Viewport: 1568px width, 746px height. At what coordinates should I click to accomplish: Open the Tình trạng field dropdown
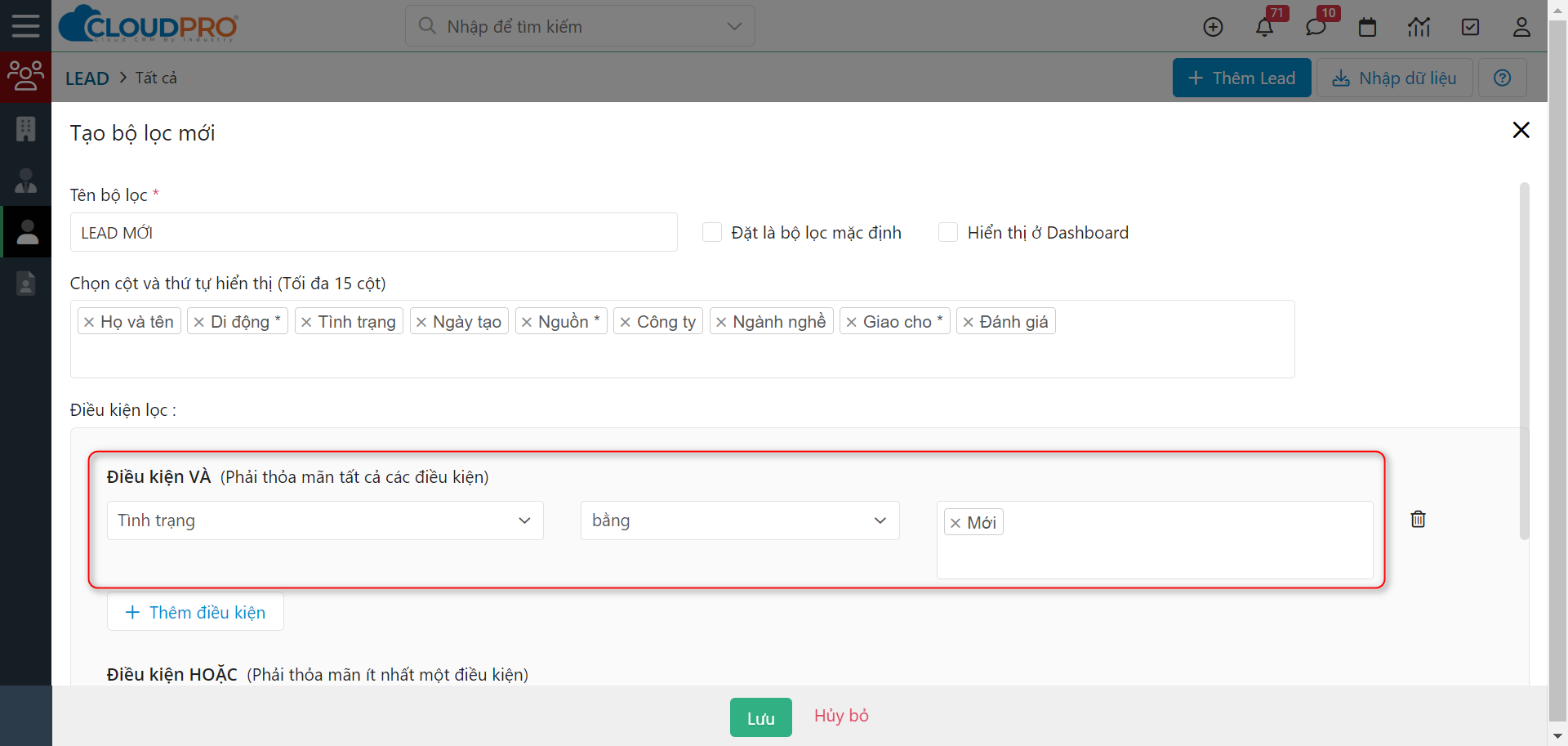click(325, 520)
